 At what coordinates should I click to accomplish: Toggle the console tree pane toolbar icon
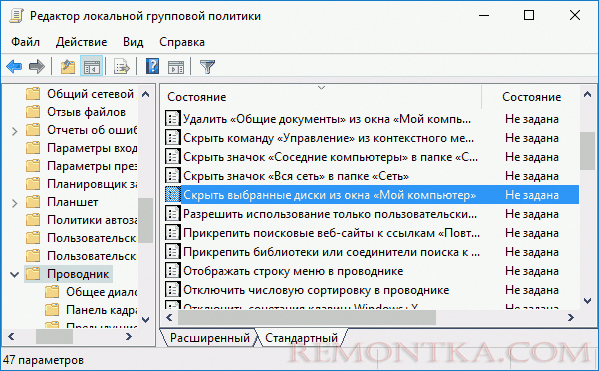click(92, 67)
